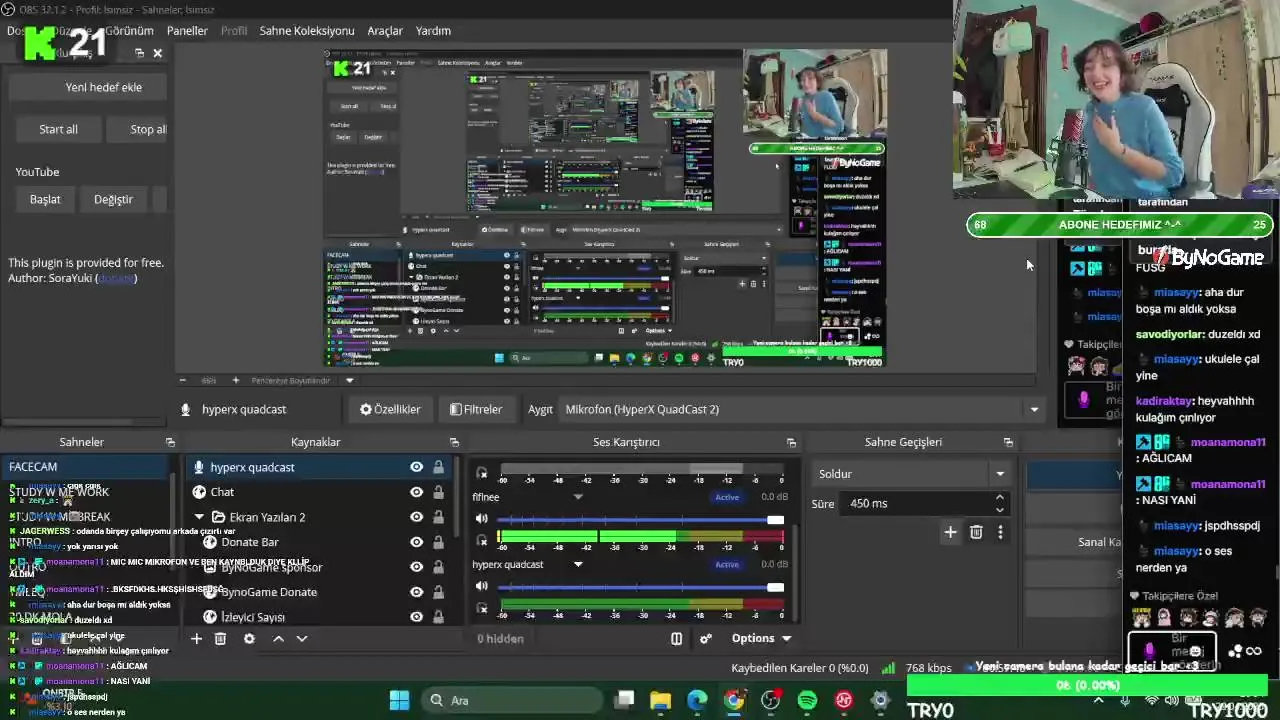Click YouTube Başlat button

(x=45, y=199)
